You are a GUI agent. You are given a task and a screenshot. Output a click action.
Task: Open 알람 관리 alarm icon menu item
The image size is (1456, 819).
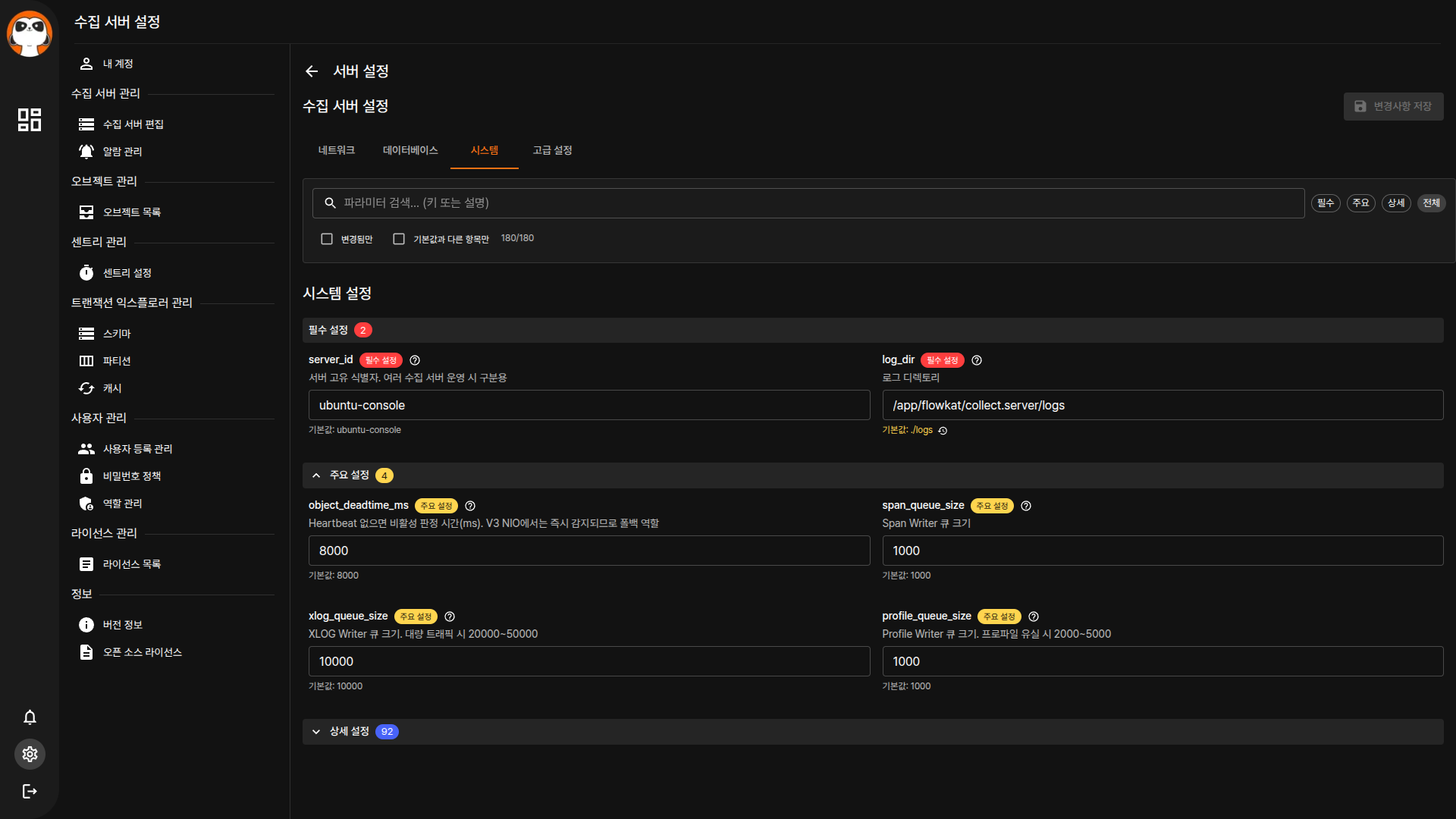122,152
